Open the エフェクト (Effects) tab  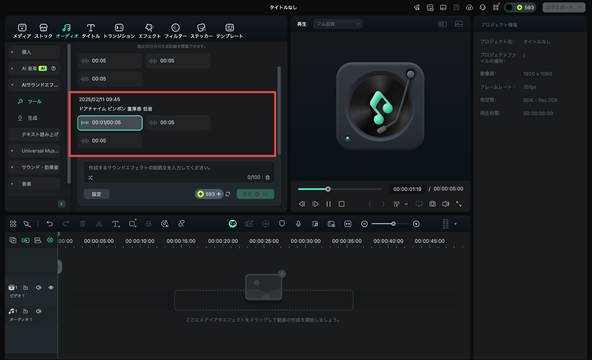coord(150,31)
